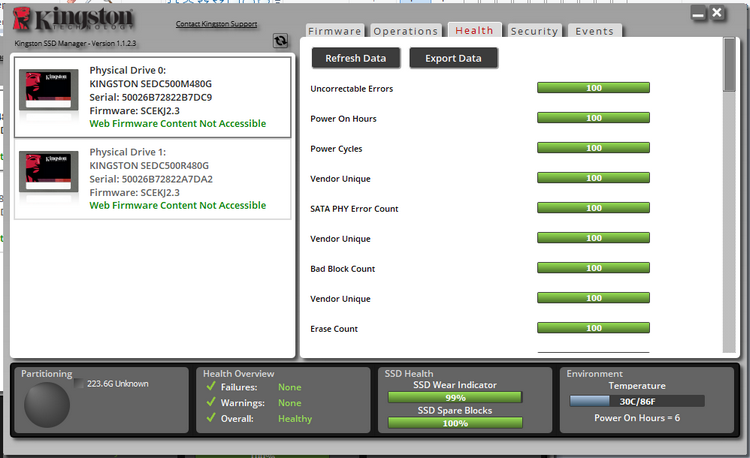Click the partitioning disk pie chart
This screenshot has width=750, height=458.
point(47,404)
